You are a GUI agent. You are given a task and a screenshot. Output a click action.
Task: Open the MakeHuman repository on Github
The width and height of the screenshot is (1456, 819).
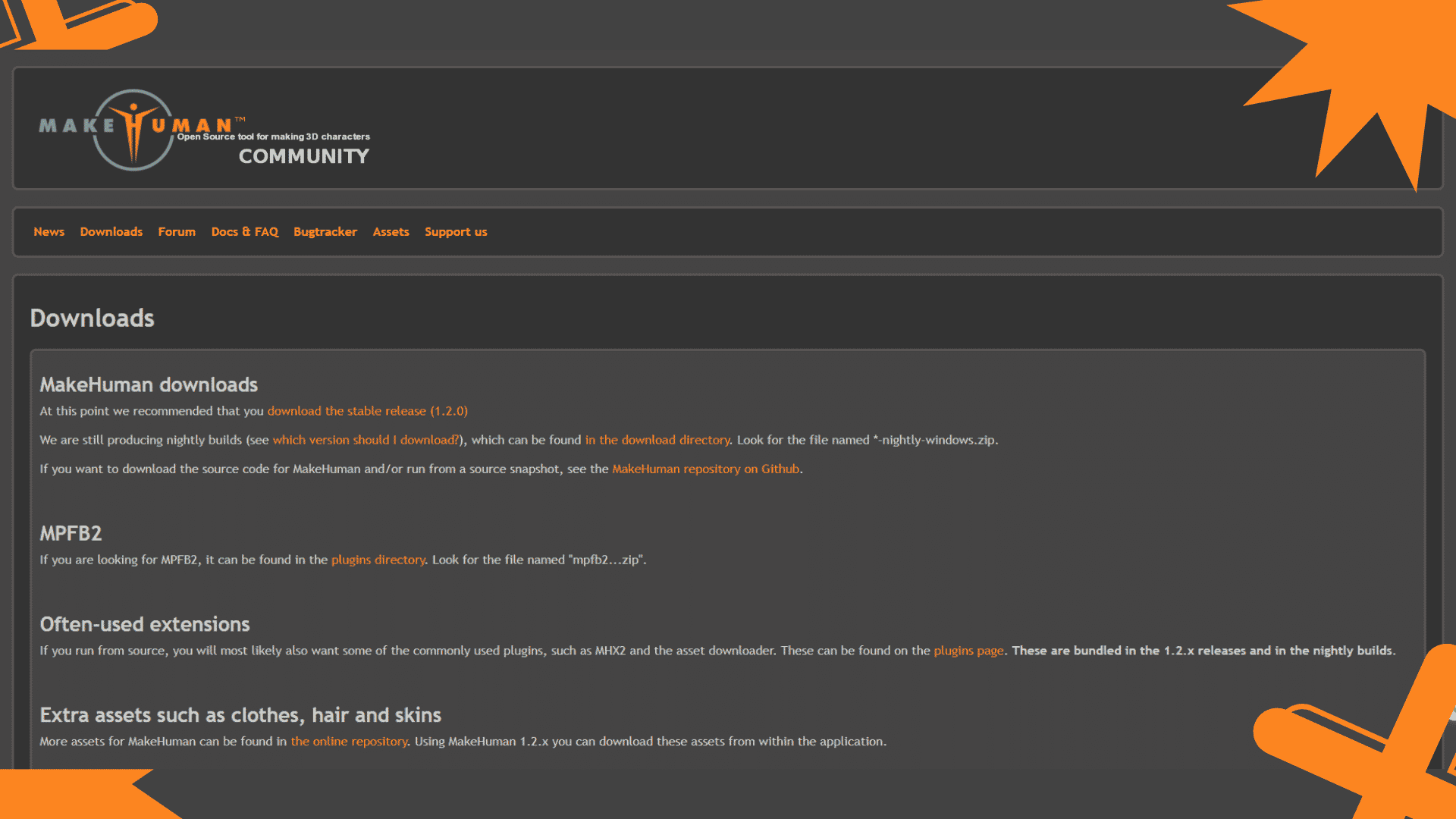(707, 468)
